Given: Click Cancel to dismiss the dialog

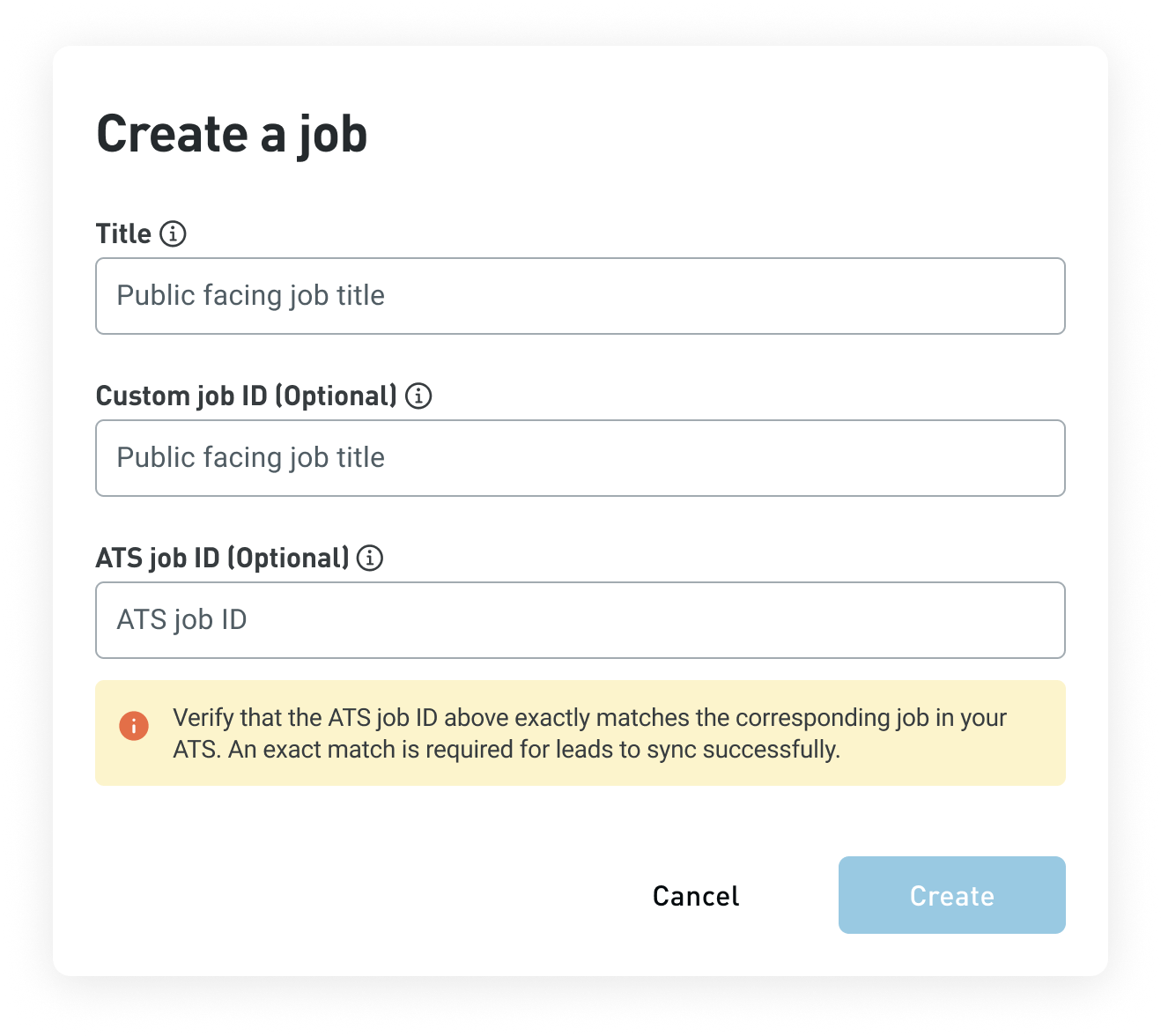Looking at the screenshot, I should click(x=695, y=895).
